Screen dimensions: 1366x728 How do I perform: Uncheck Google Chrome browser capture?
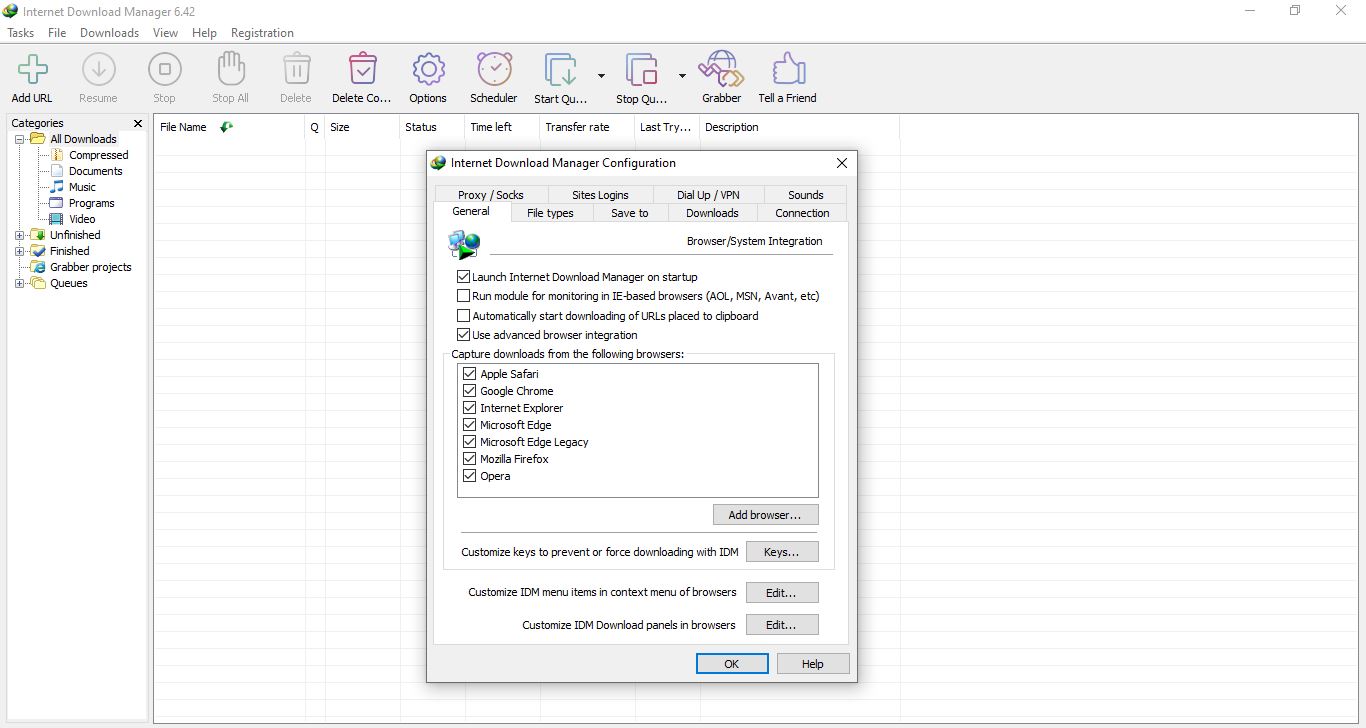pos(469,391)
